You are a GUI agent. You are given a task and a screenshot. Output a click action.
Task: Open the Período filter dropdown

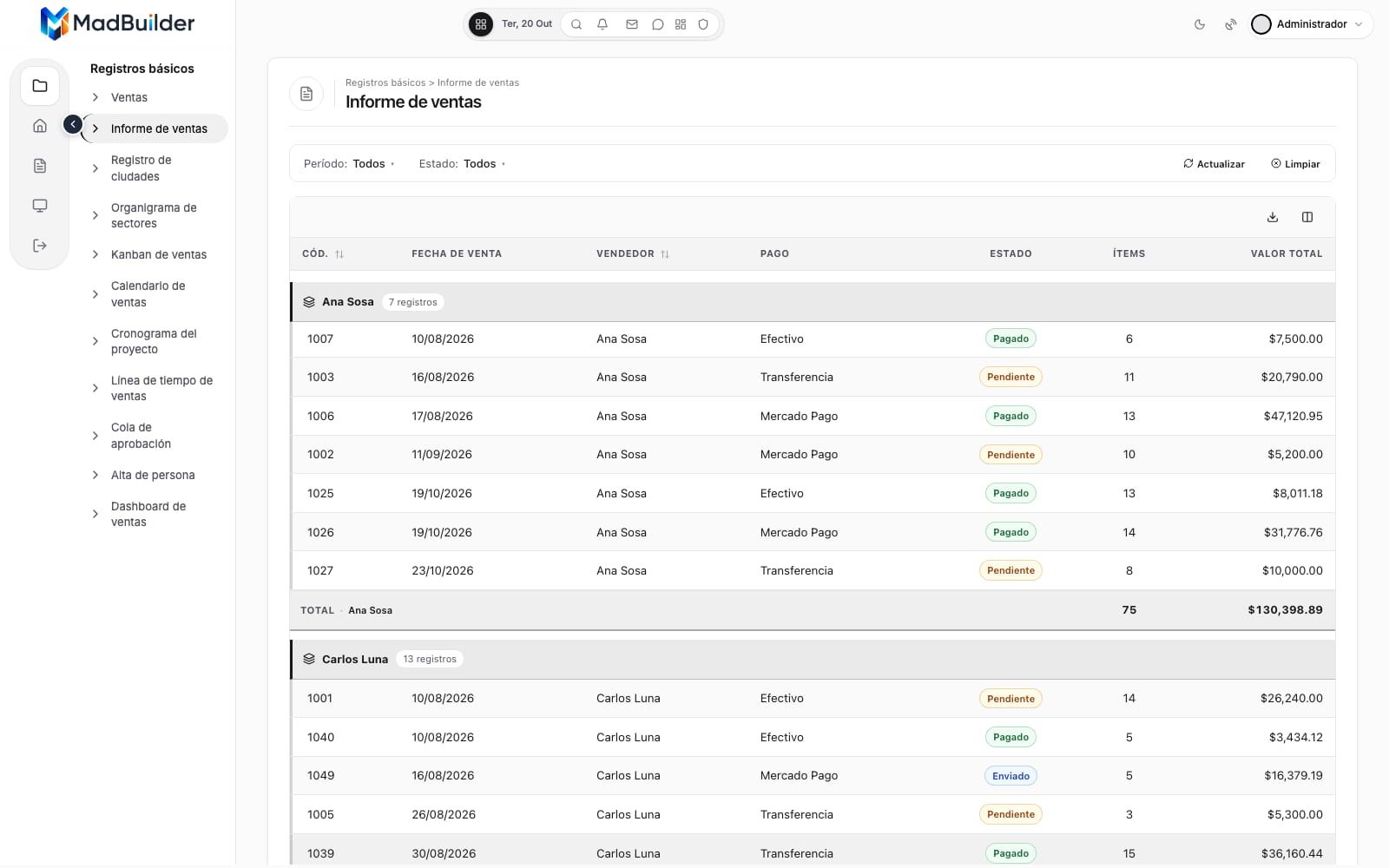click(x=349, y=164)
